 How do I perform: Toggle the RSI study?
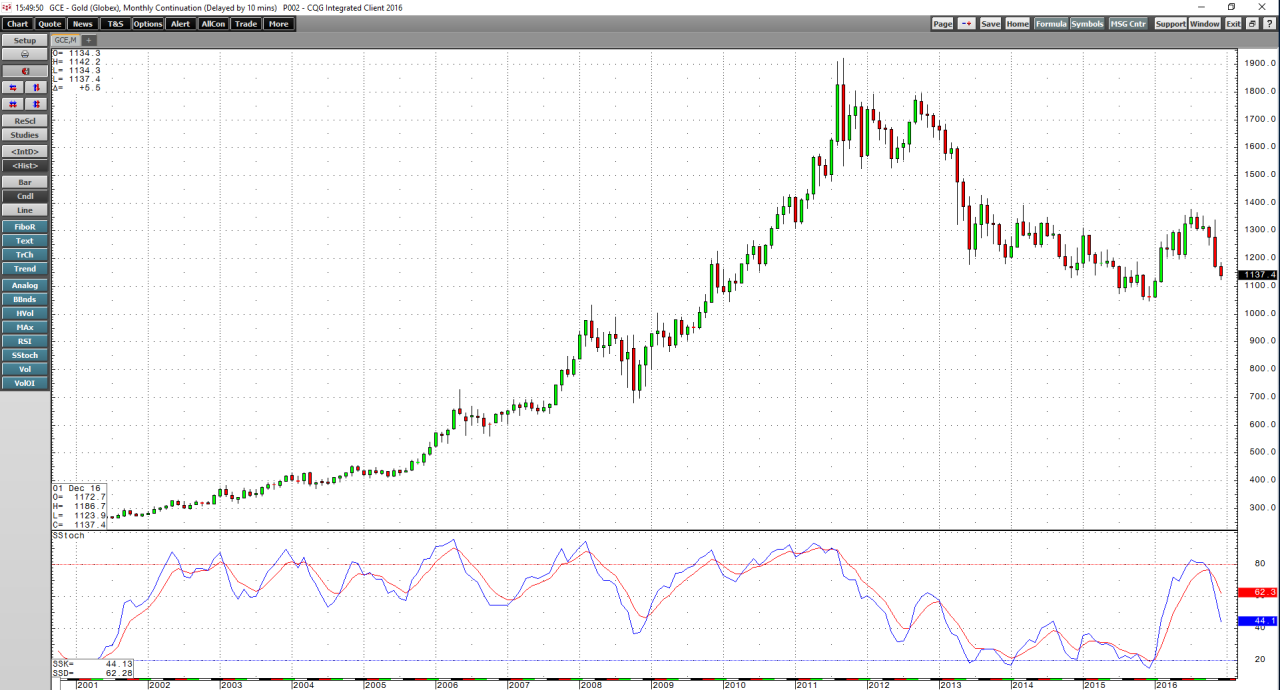[x=25, y=341]
